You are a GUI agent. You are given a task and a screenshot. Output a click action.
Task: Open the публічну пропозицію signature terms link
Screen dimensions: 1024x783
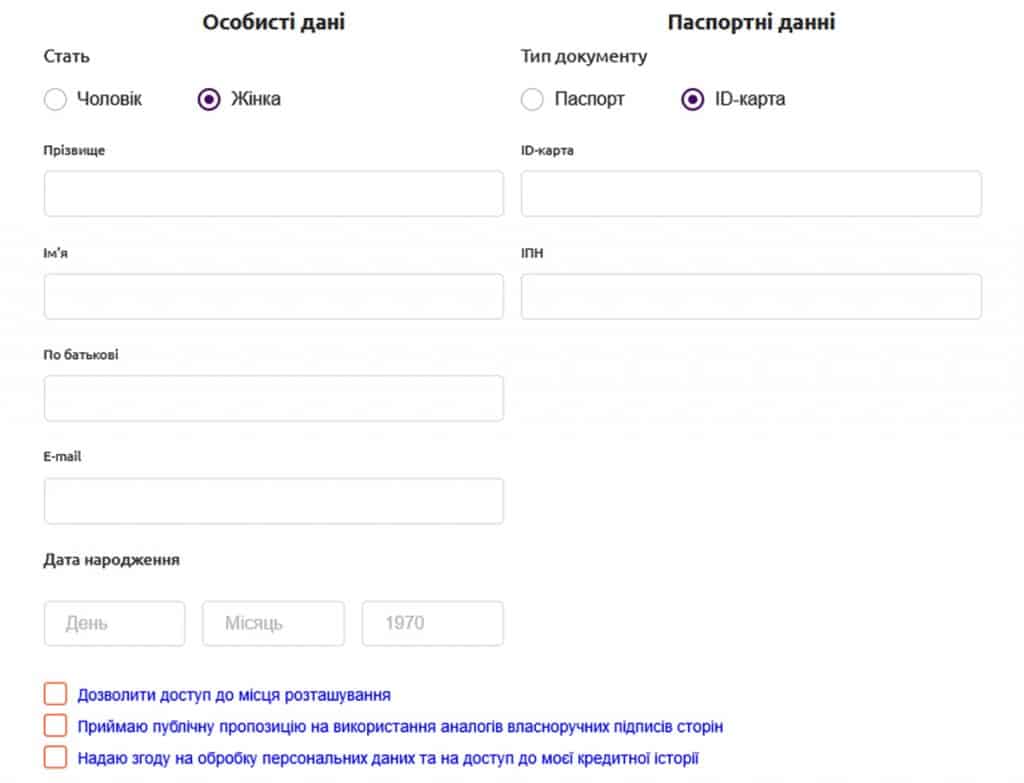(x=400, y=726)
